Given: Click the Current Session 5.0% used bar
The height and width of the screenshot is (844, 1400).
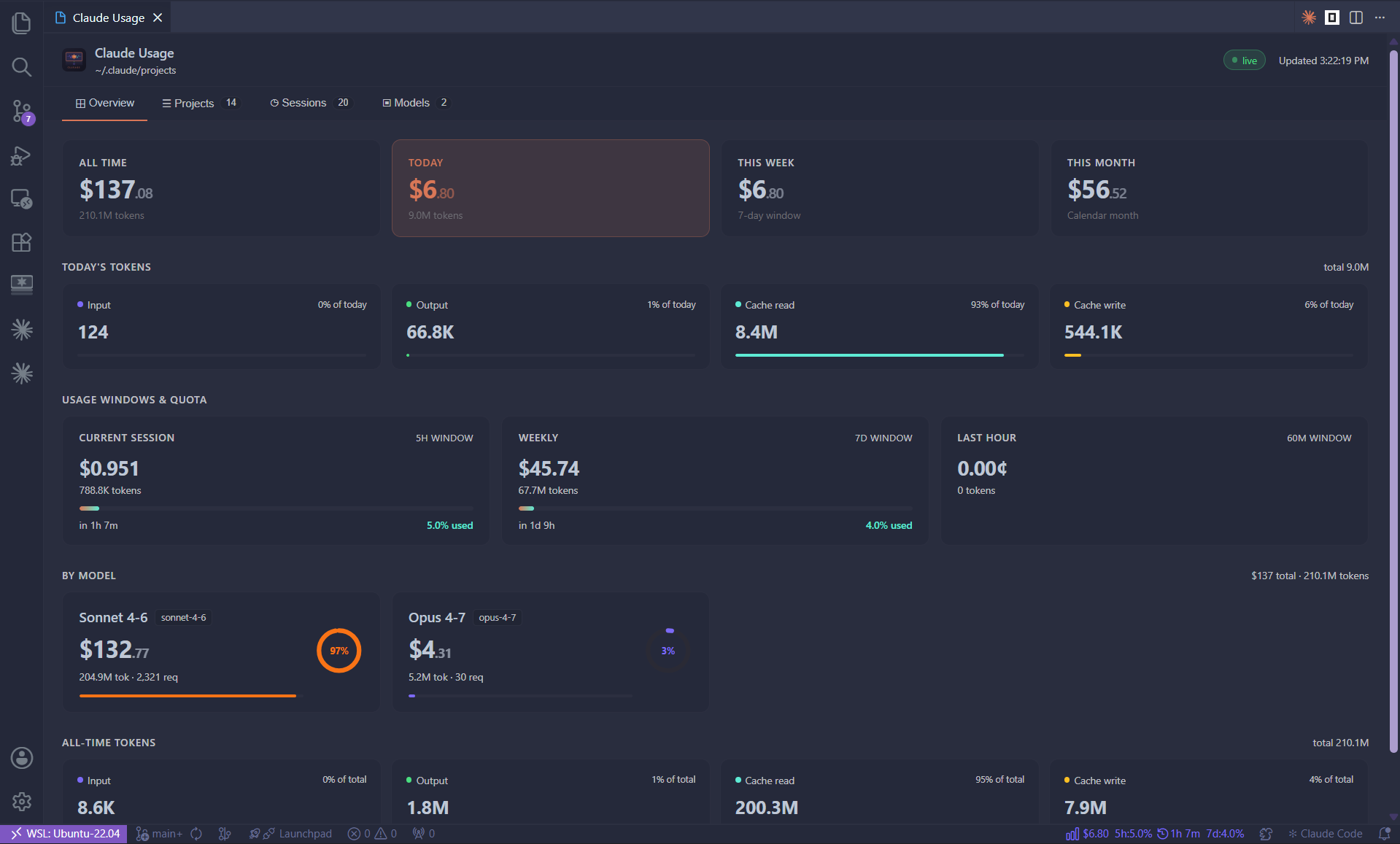Looking at the screenshot, I should (x=276, y=508).
